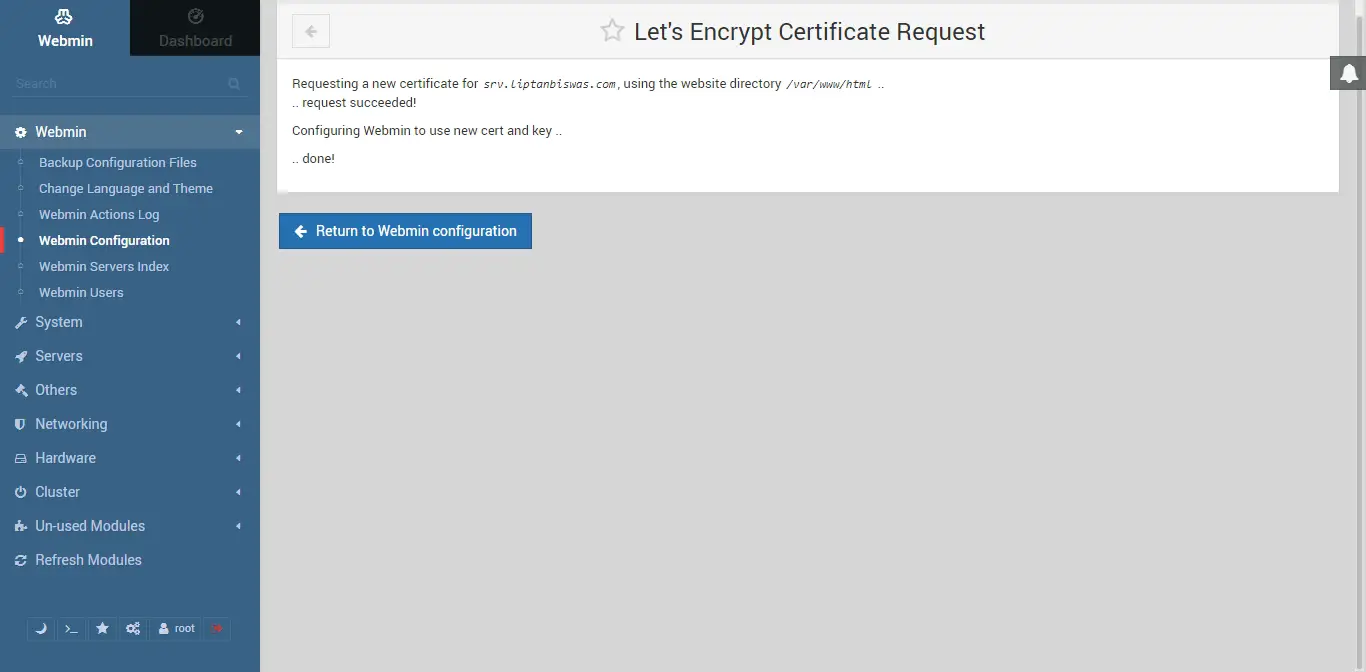Expand the System category arrow
Screen dimensions: 1366x672
click(x=238, y=322)
